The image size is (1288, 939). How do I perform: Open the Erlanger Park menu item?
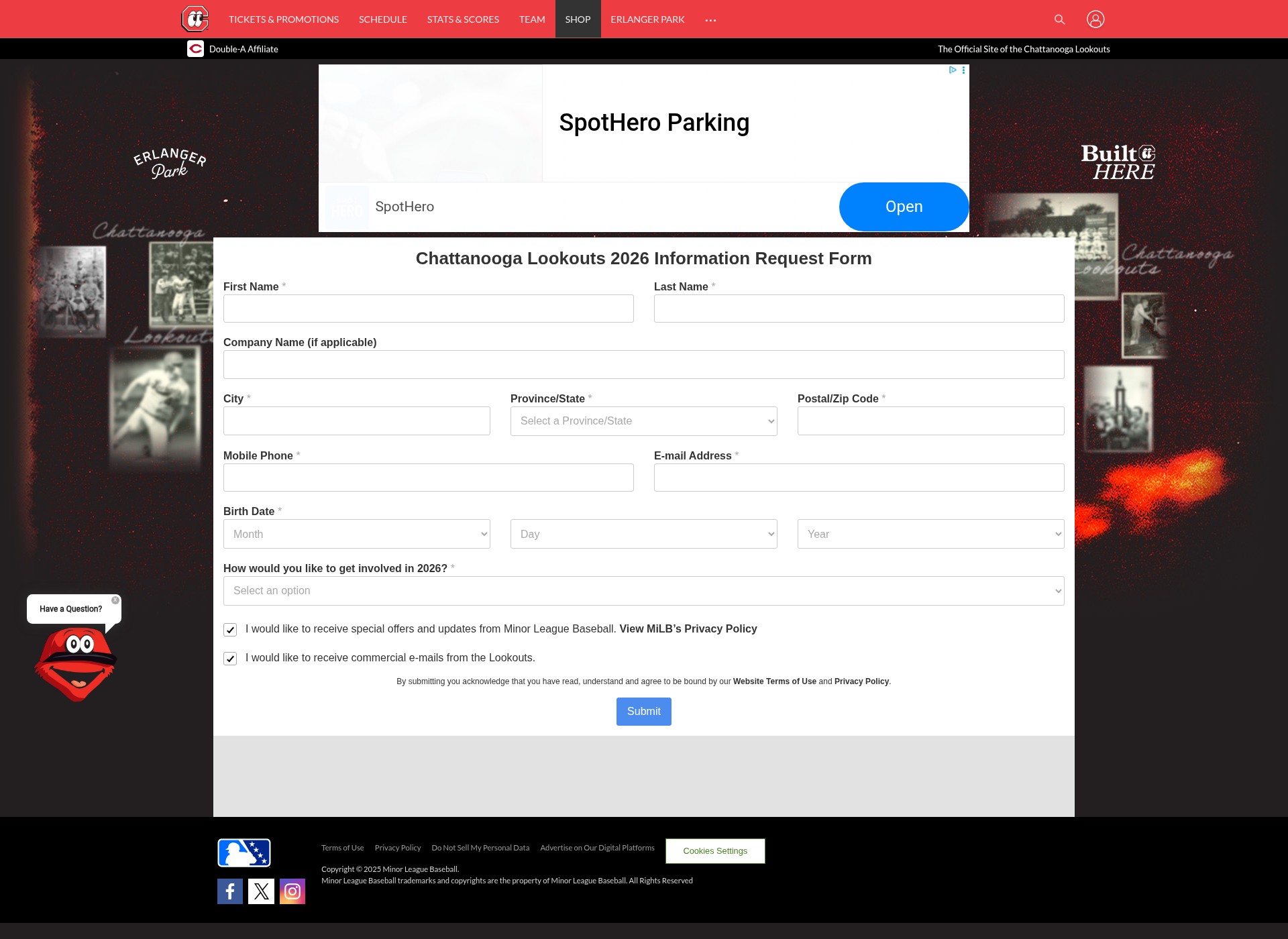(647, 19)
